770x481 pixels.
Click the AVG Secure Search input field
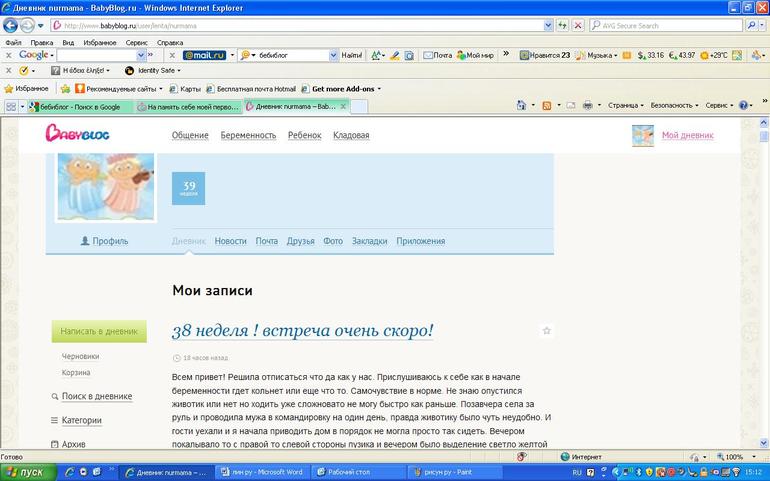[x=666, y=26]
